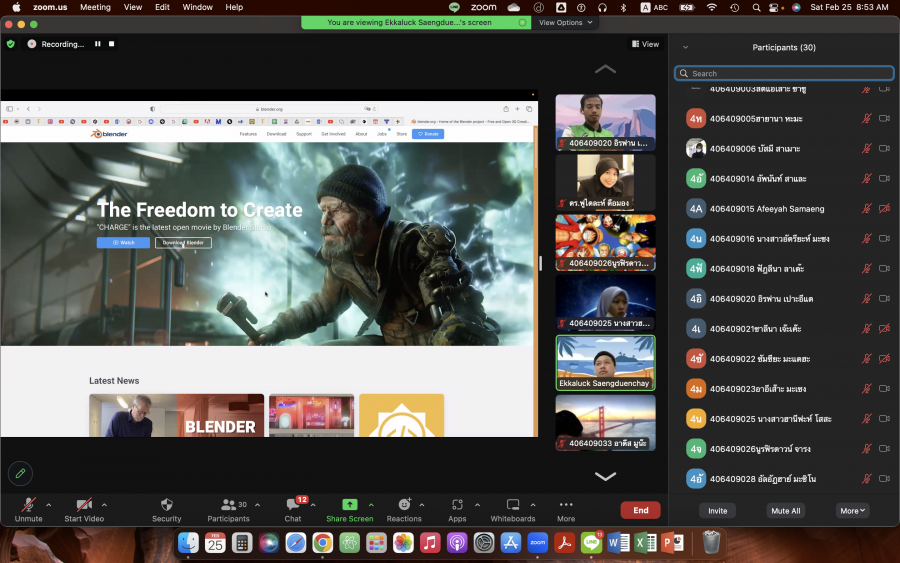Open the Chat icon with 12 unread
Viewport: 900px width, 563px height.
pos(293,505)
